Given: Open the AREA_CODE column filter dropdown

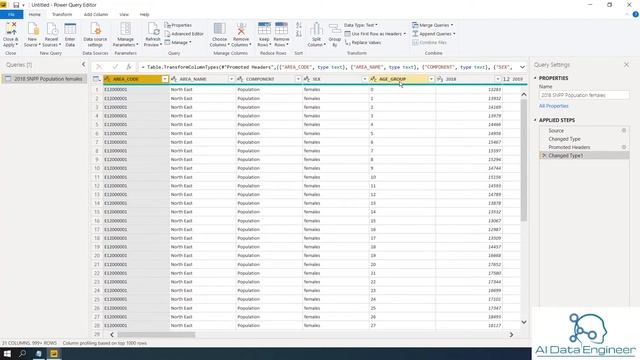Looking at the screenshot, I should point(164,79).
